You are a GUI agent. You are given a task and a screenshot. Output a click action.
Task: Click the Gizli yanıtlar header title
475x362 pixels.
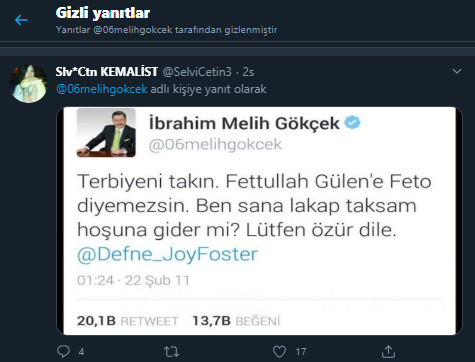pyautogui.click(x=103, y=13)
